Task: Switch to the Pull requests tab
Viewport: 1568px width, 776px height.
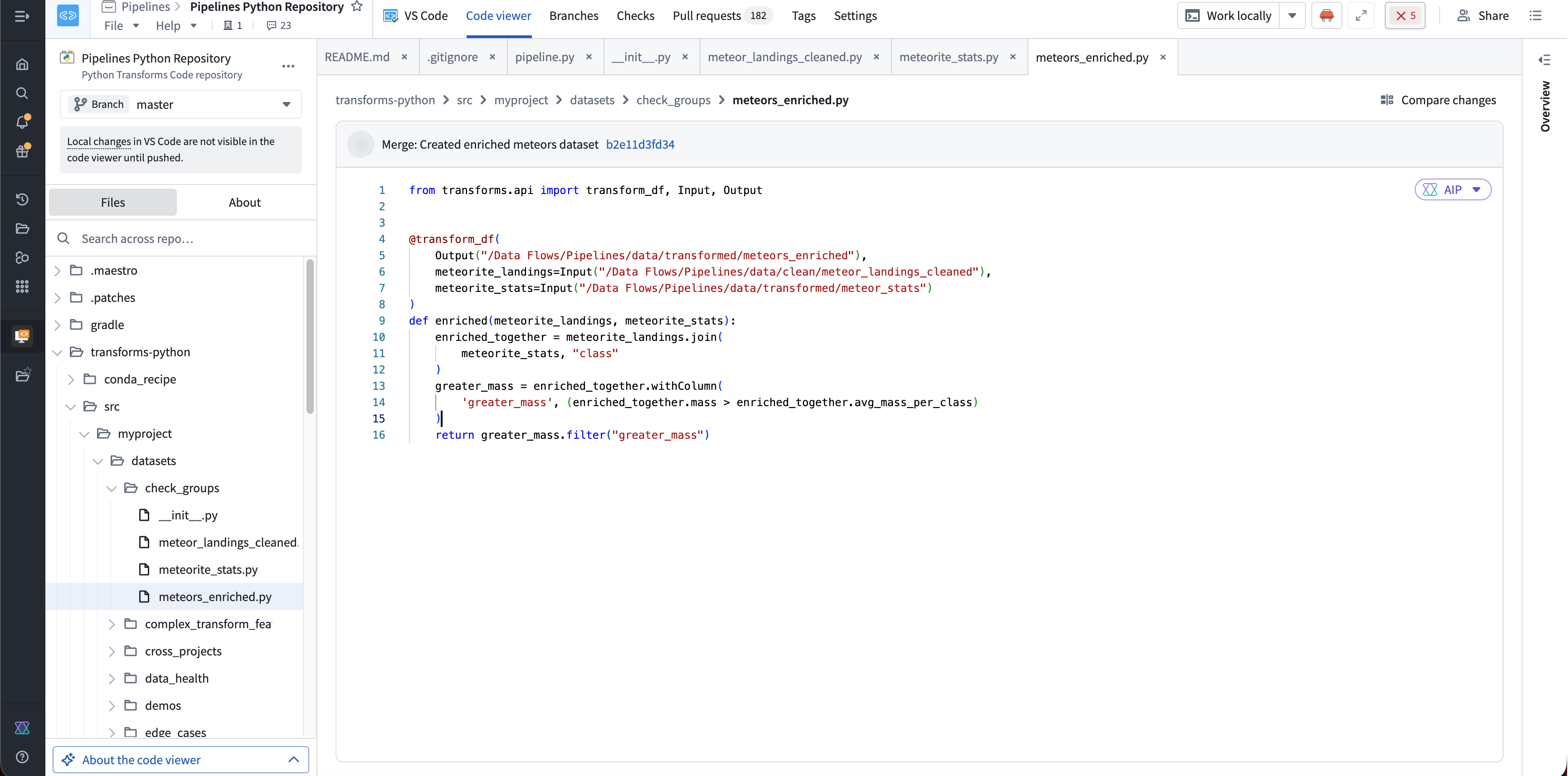Action: click(x=722, y=16)
